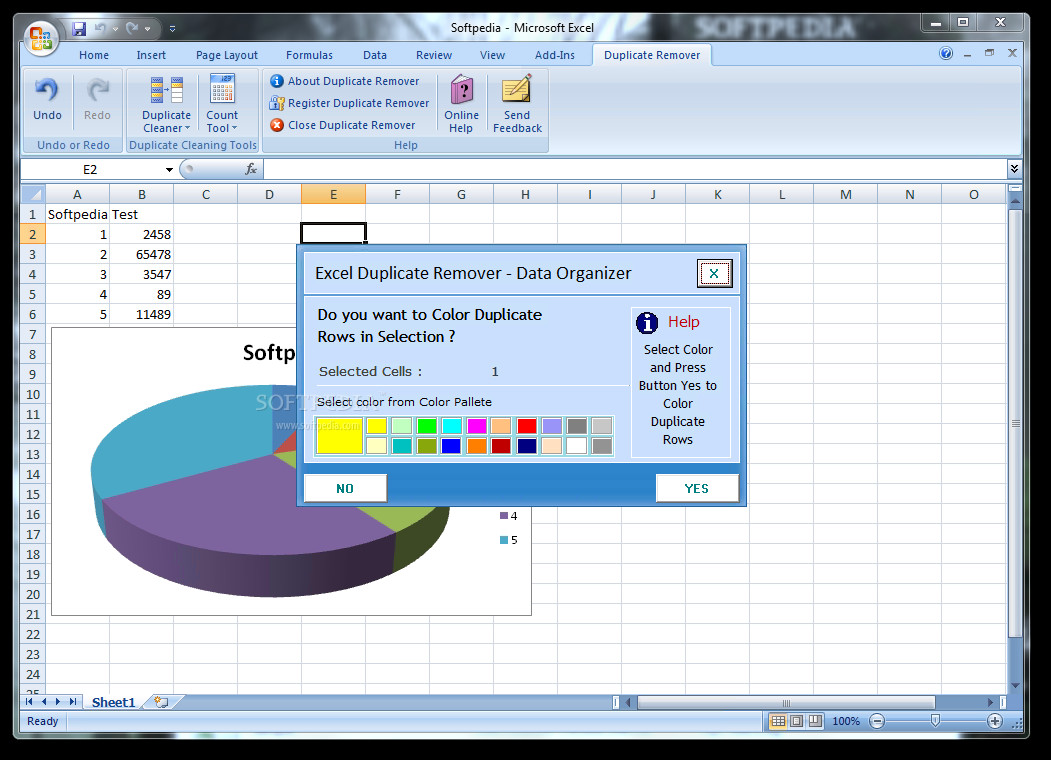Pick the white palette swatch
1051x760 pixels.
click(x=576, y=446)
